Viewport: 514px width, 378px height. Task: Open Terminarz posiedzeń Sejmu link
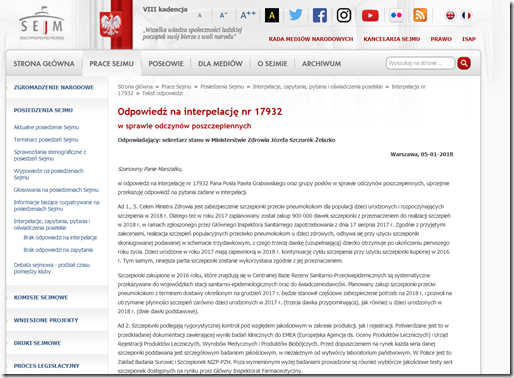click(x=46, y=140)
